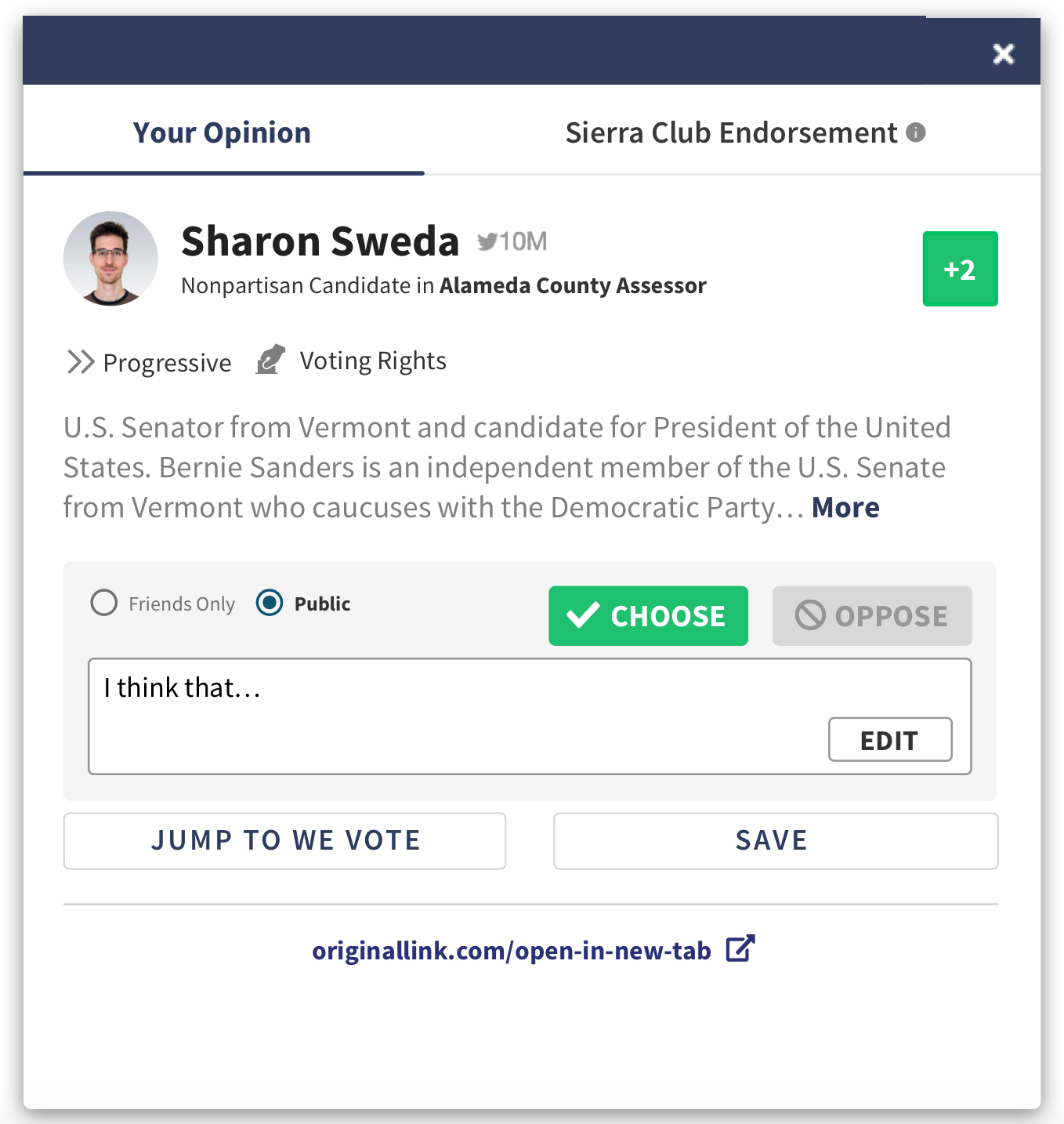Click inside the 'I think that' comment field
The image size is (1064, 1124).
click(392, 690)
